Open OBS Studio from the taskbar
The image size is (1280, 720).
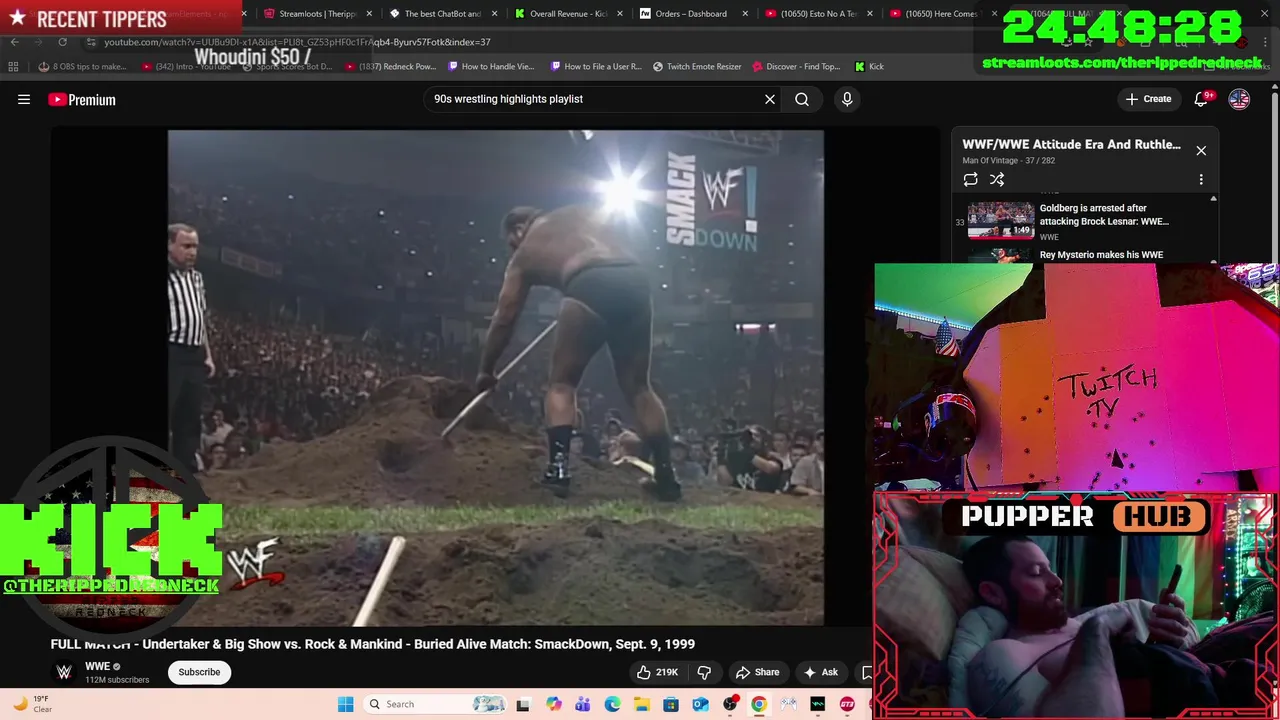click(x=730, y=704)
